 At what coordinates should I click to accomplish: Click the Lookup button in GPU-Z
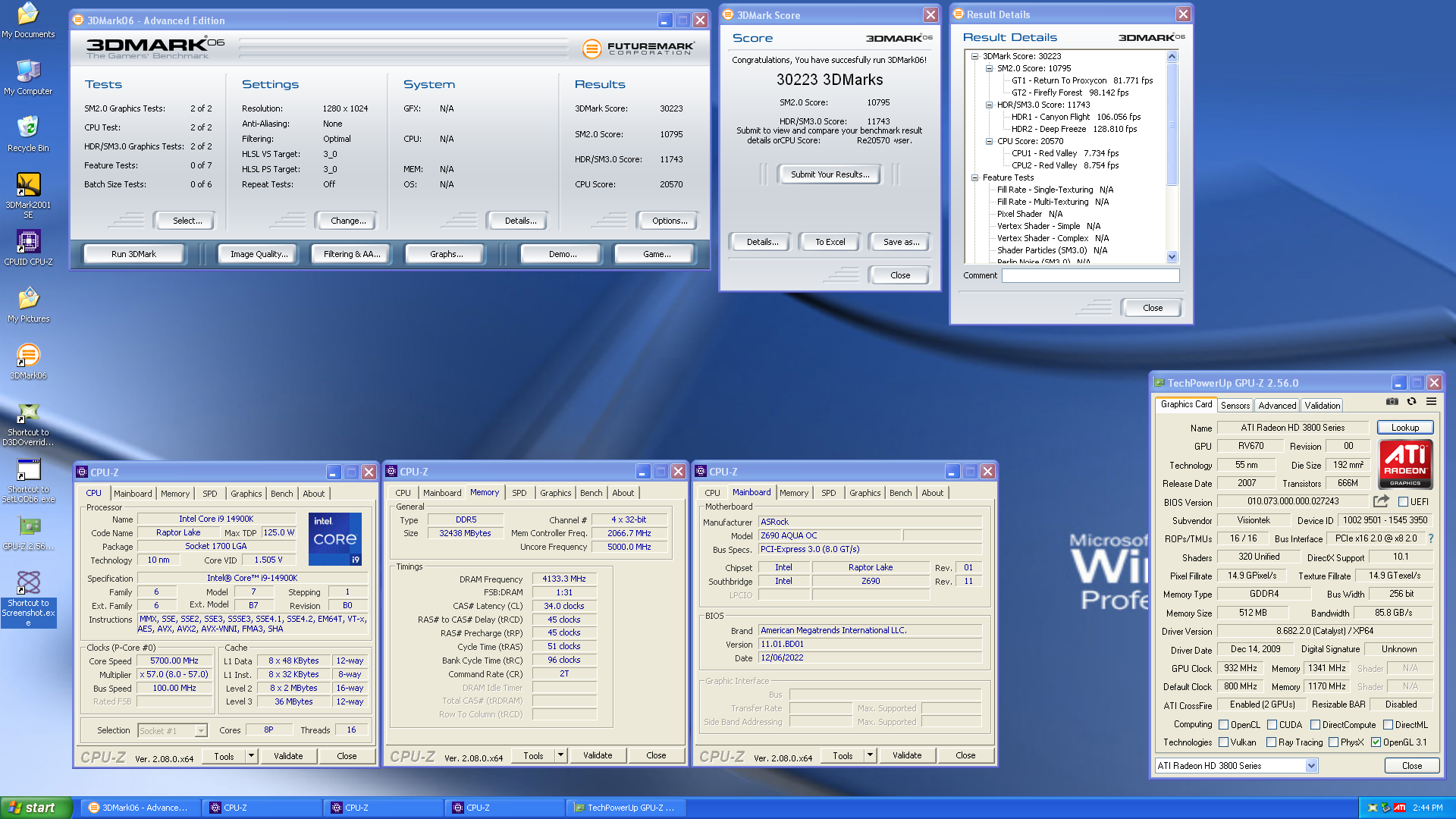point(1404,428)
